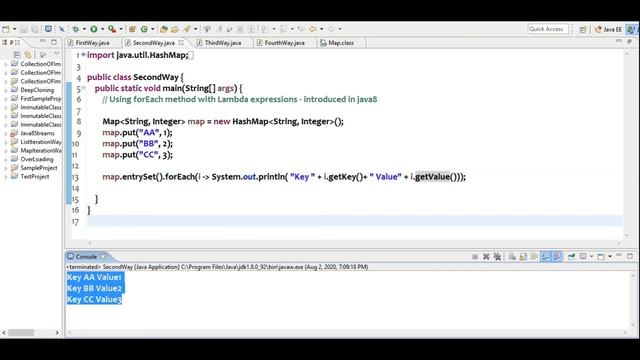Click the Quick Access search field

(x=547, y=29)
